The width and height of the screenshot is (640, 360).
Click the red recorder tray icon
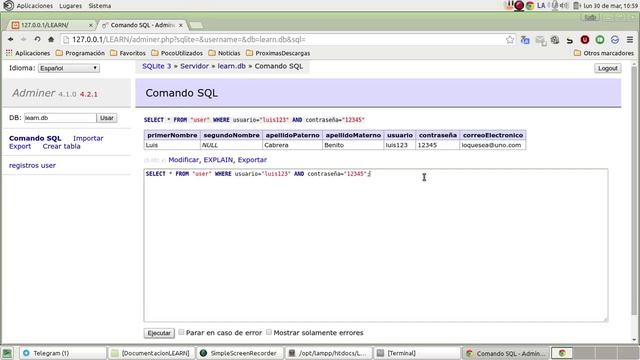point(519,6)
